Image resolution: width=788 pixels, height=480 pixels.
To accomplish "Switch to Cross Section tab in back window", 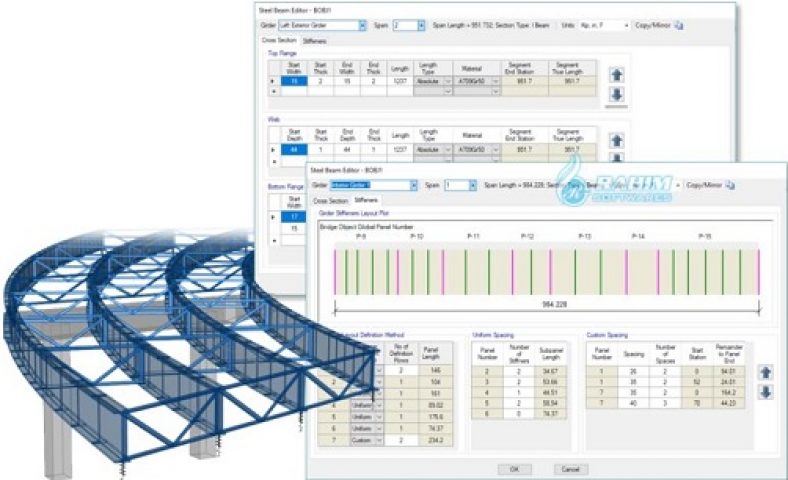I will [279, 40].
